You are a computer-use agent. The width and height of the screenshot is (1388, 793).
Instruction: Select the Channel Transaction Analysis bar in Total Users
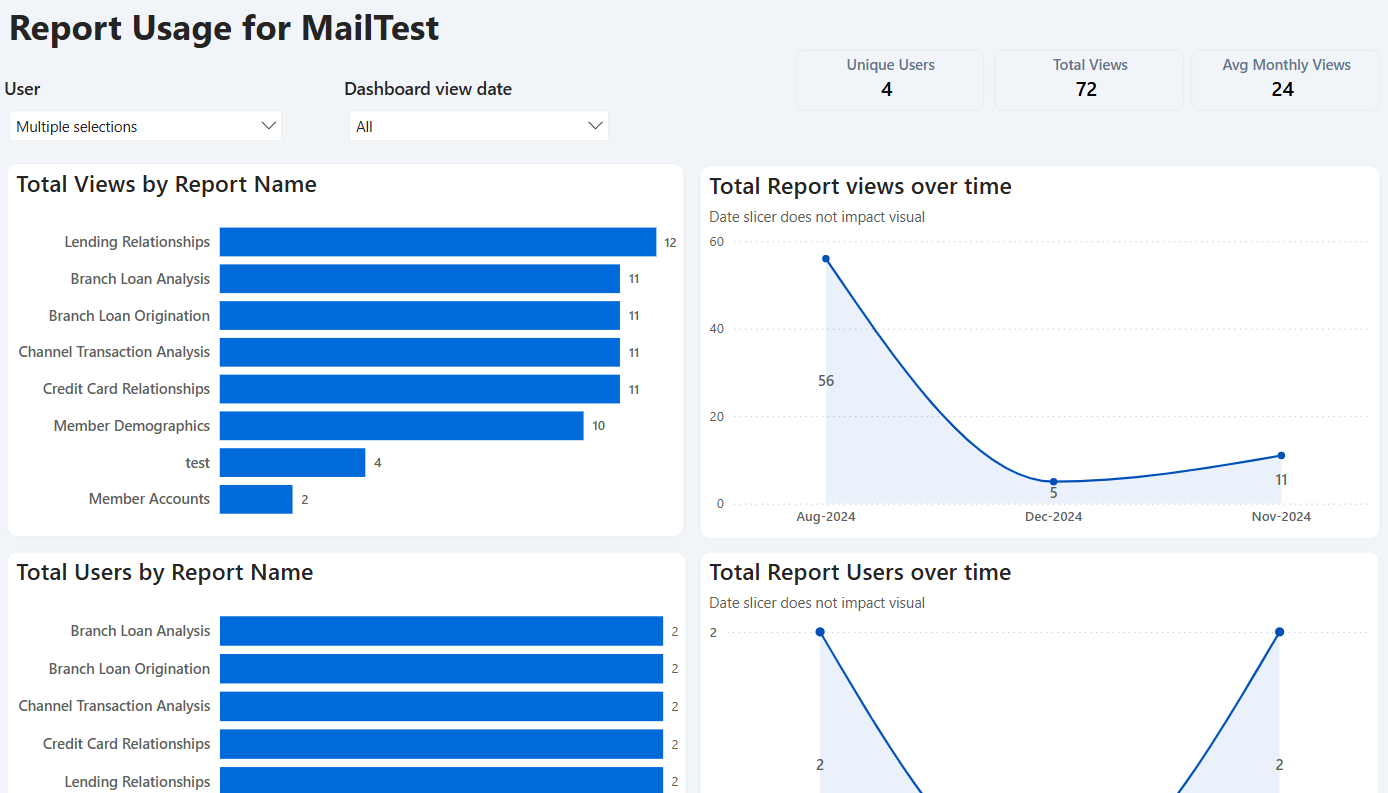coord(441,706)
